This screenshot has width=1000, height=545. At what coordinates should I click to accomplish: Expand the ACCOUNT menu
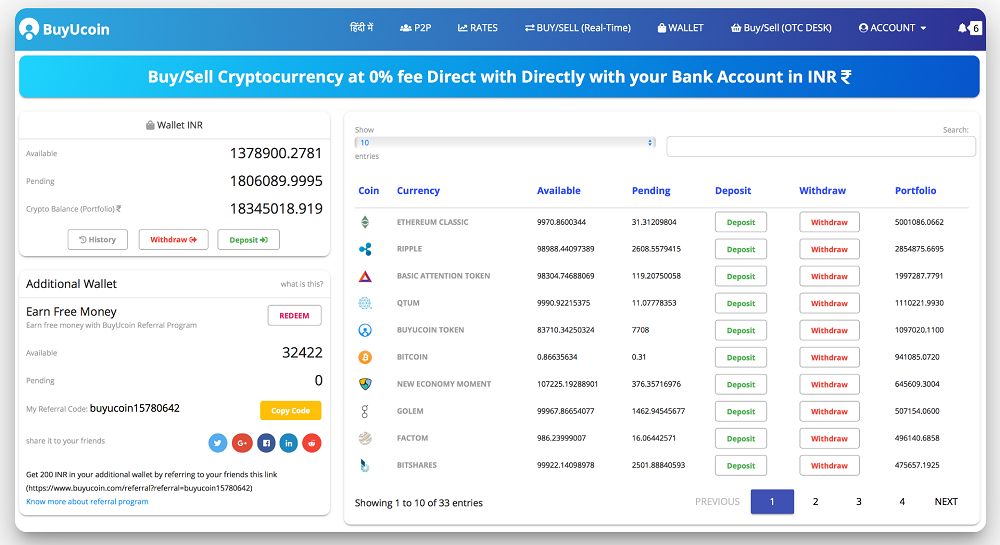click(892, 28)
